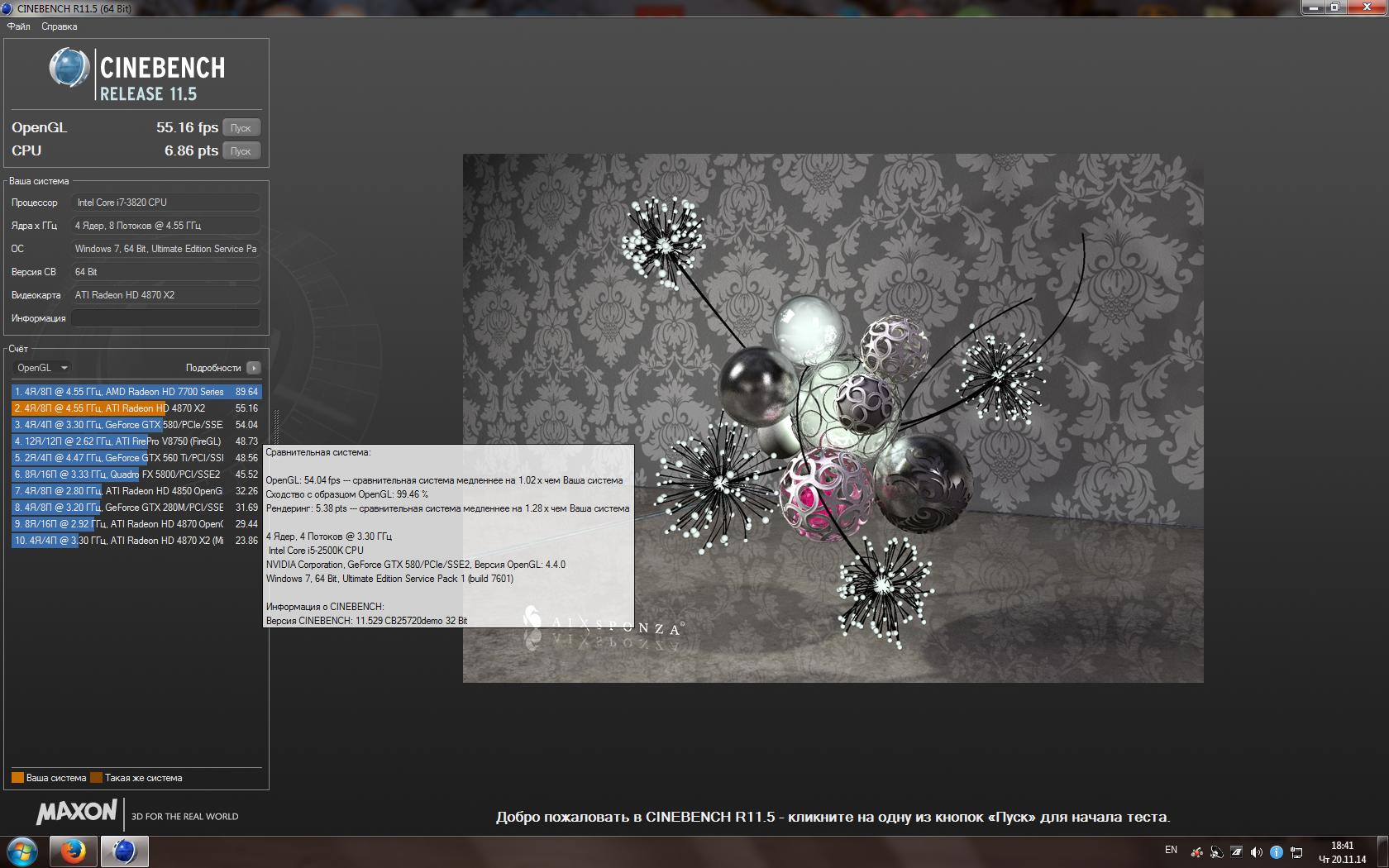Open the taskbar clock showing 18:41
This screenshot has width=1389, height=868.
tap(1342, 852)
